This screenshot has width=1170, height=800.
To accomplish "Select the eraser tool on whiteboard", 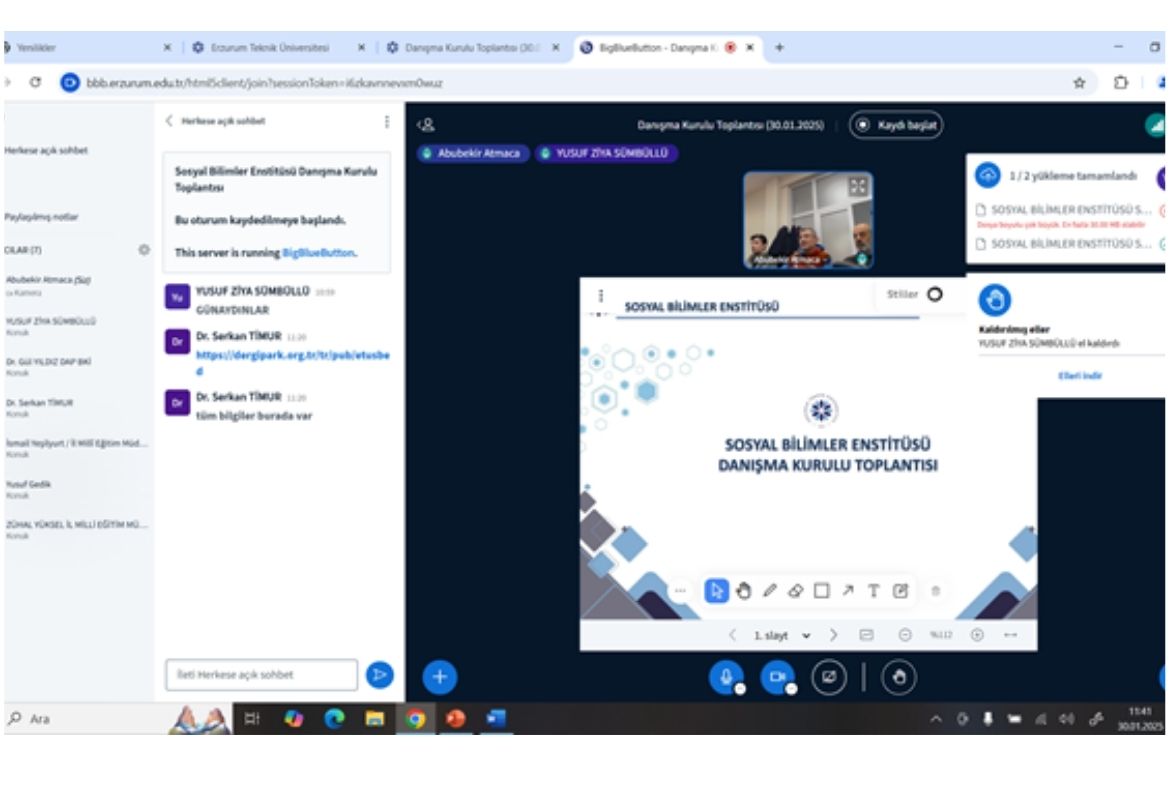I will coord(795,591).
